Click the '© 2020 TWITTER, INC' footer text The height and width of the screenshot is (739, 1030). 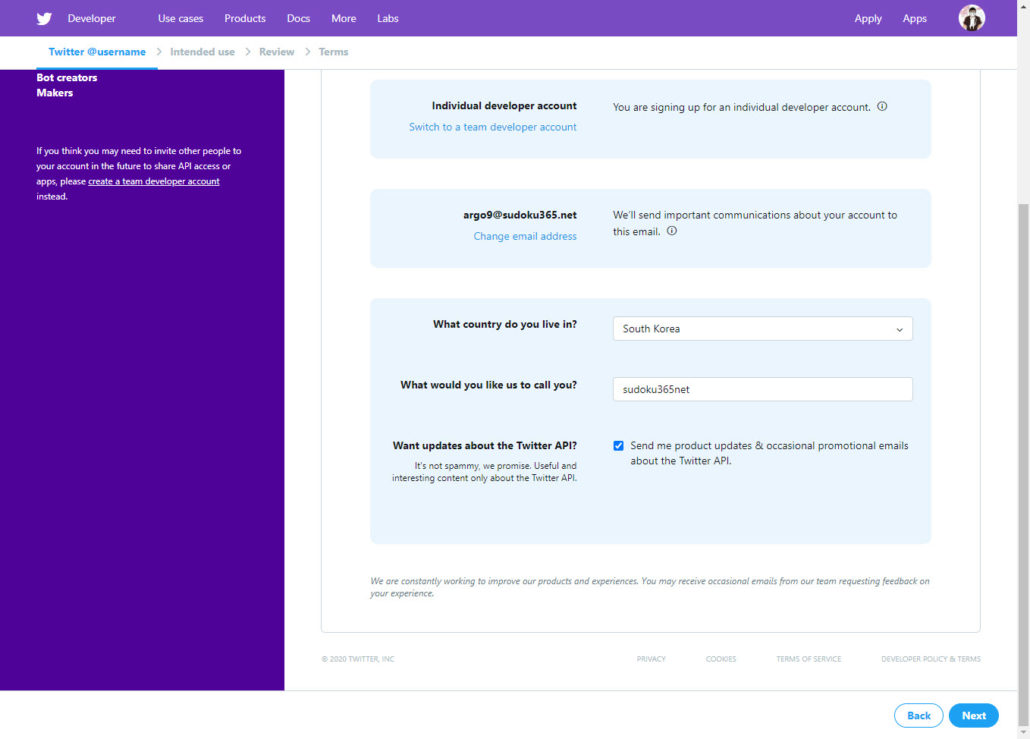(x=358, y=659)
